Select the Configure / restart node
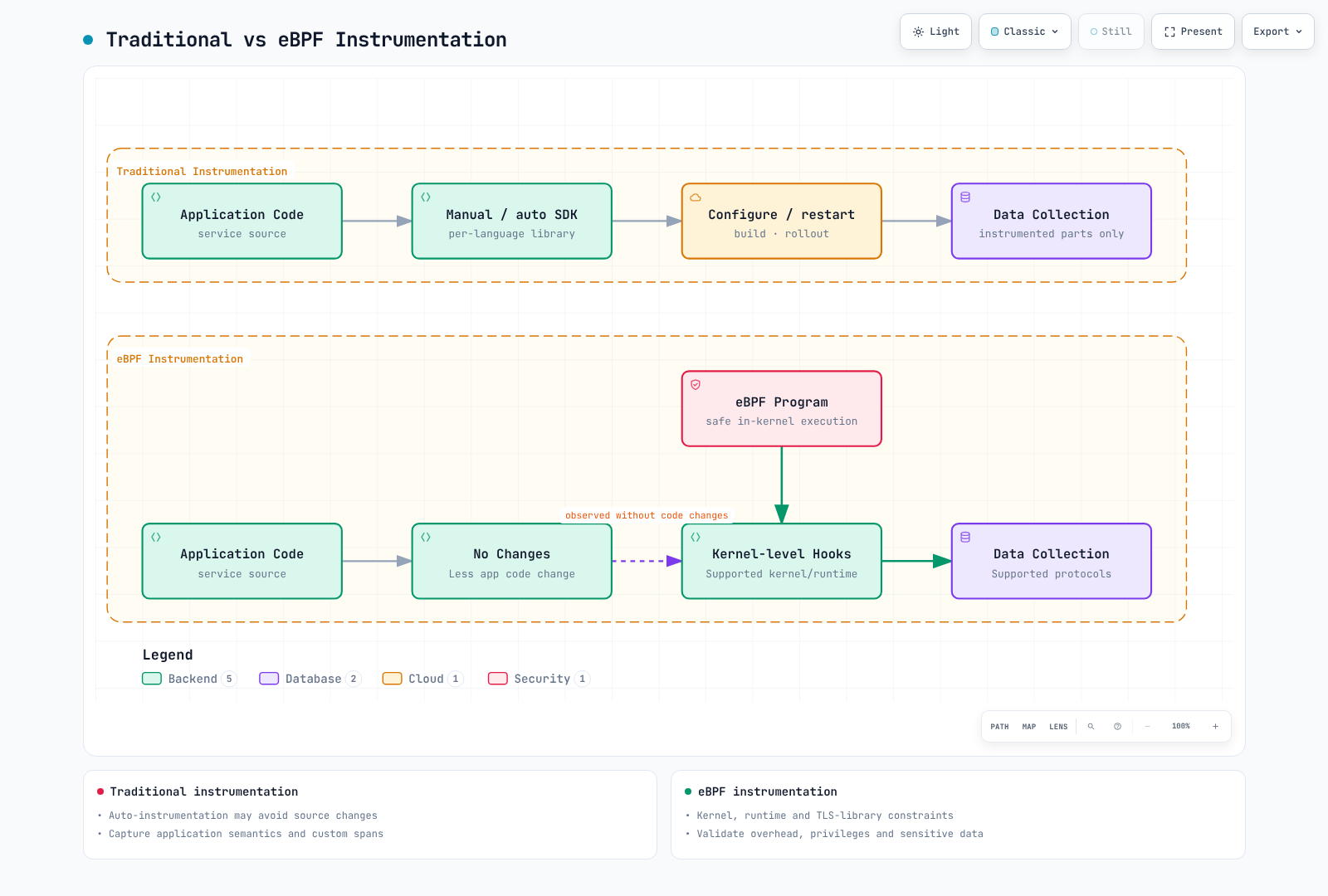Viewport: 1328px width, 896px height. click(782, 222)
